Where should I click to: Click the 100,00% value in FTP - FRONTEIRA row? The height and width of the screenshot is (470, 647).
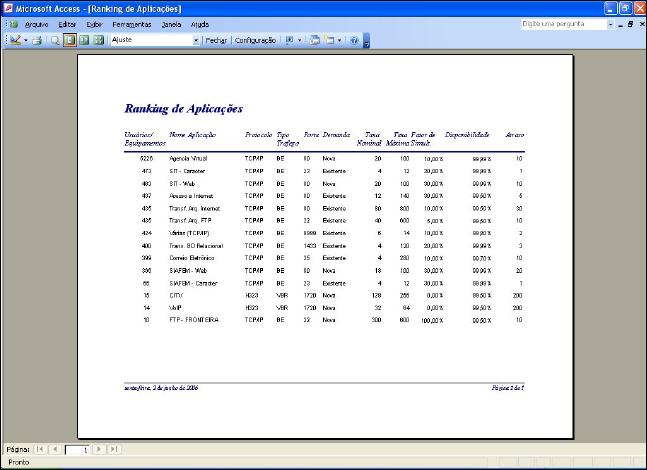(x=432, y=320)
